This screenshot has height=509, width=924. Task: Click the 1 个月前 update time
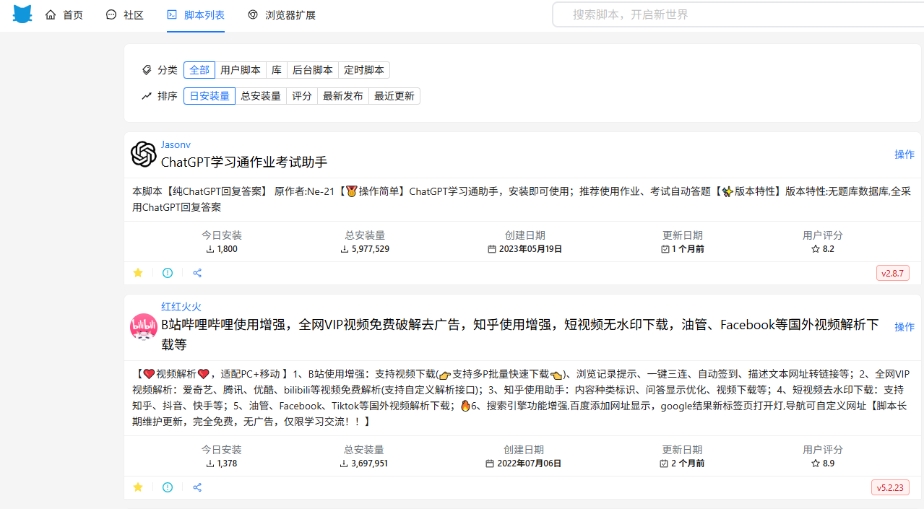[x=688, y=249]
